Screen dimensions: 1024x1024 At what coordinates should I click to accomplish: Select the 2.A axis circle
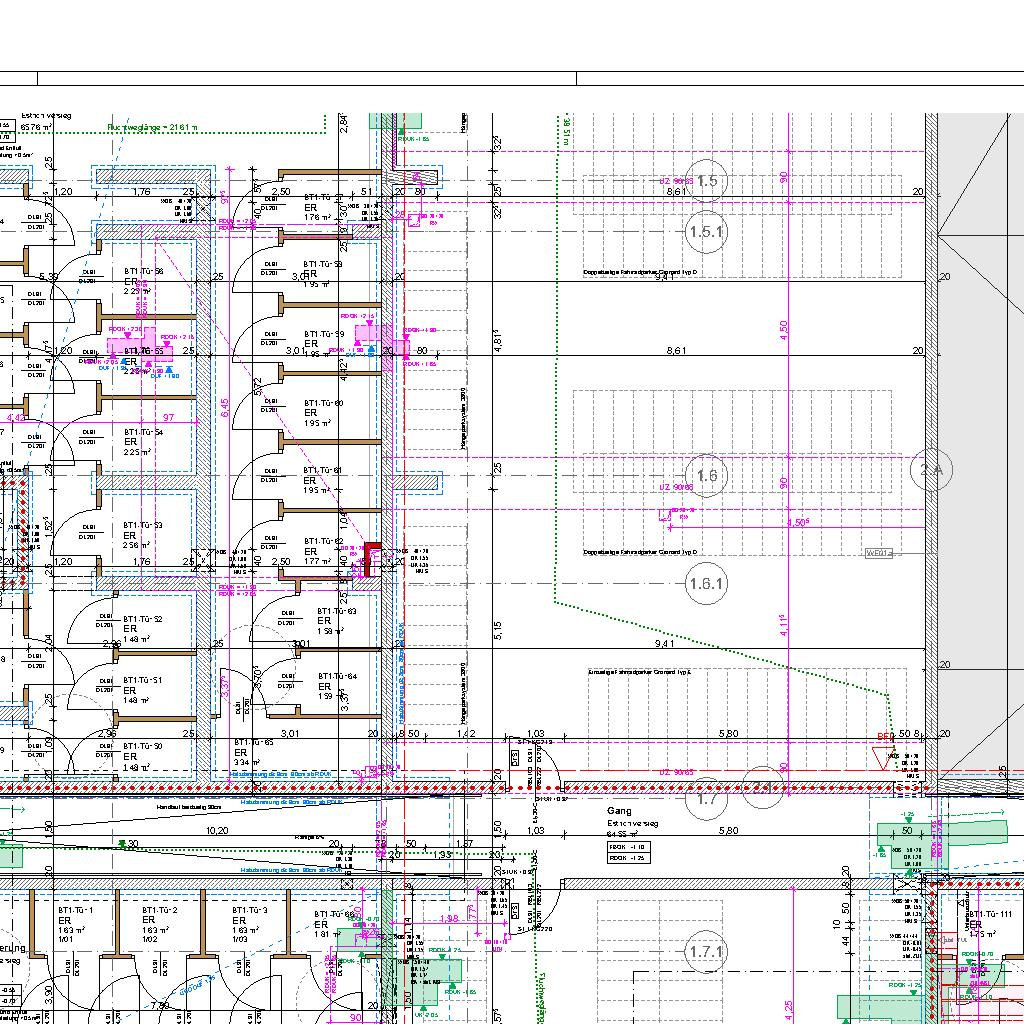(x=931, y=470)
